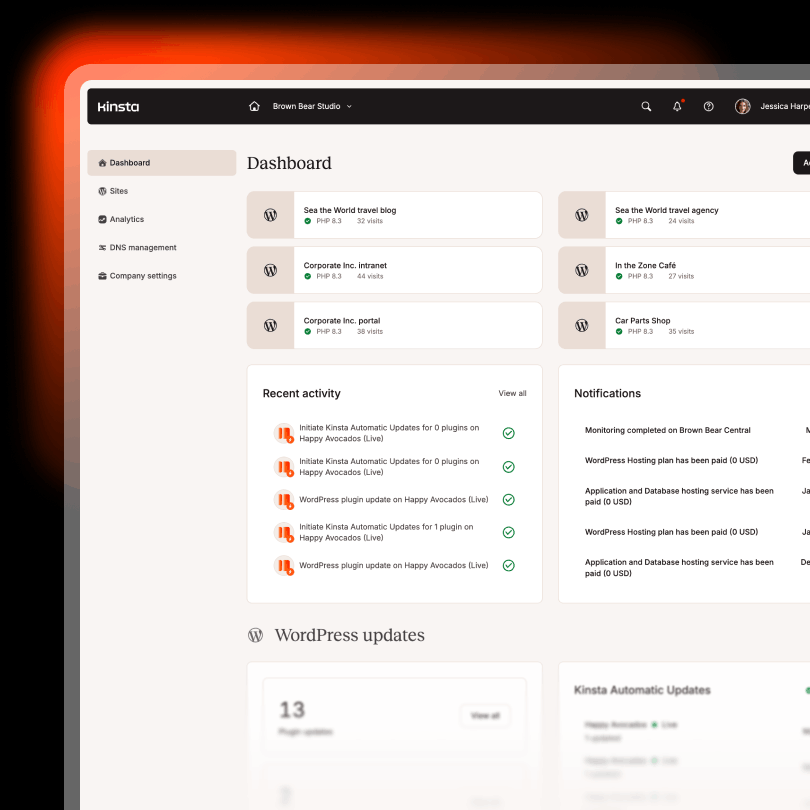Image resolution: width=810 pixels, height=810 pixels.
Task: Open the Sites section icon in sidebar
Action: point(104,191)
